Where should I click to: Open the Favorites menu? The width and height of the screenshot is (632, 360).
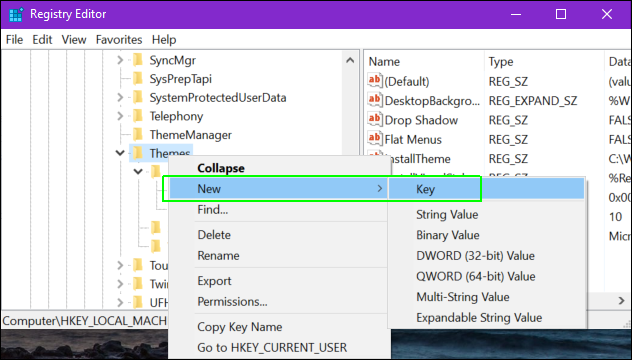119,40
